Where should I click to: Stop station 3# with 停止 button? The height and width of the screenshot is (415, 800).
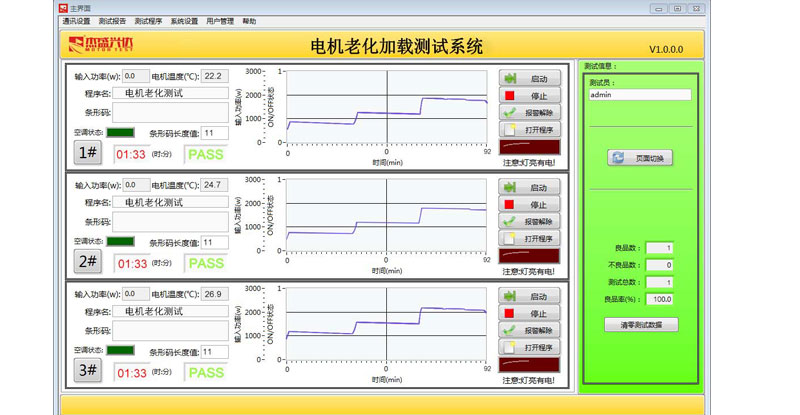(x=529, y=313)
